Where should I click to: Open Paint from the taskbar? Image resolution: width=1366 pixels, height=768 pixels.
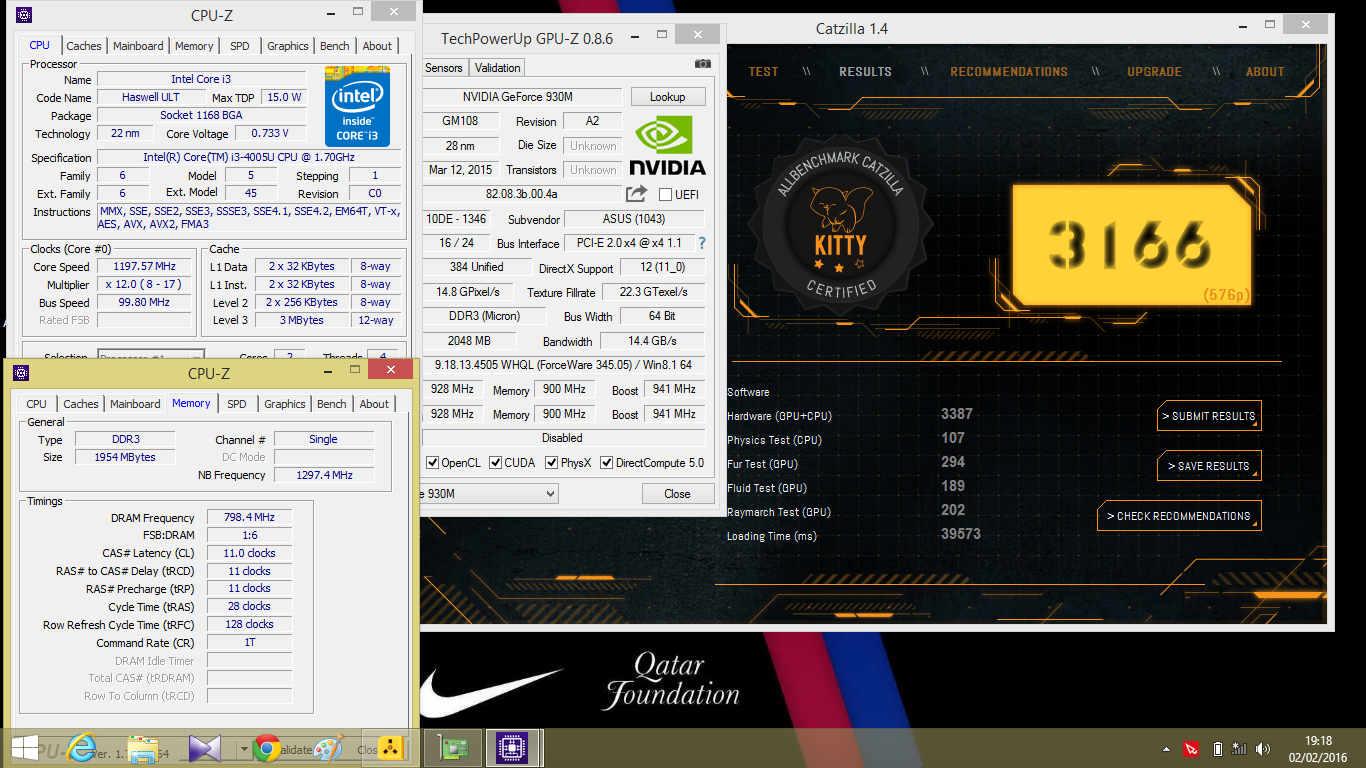tap(328, 748)
